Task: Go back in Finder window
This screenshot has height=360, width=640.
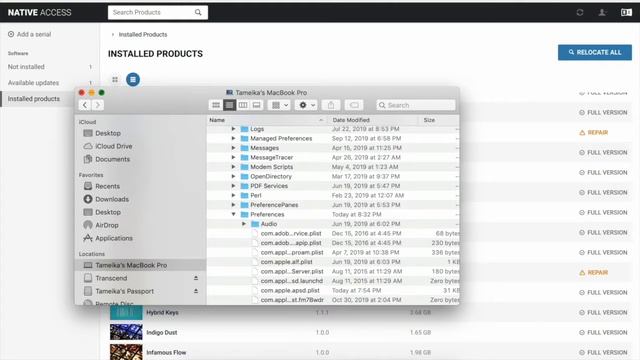Action: (x=84, y=105)
